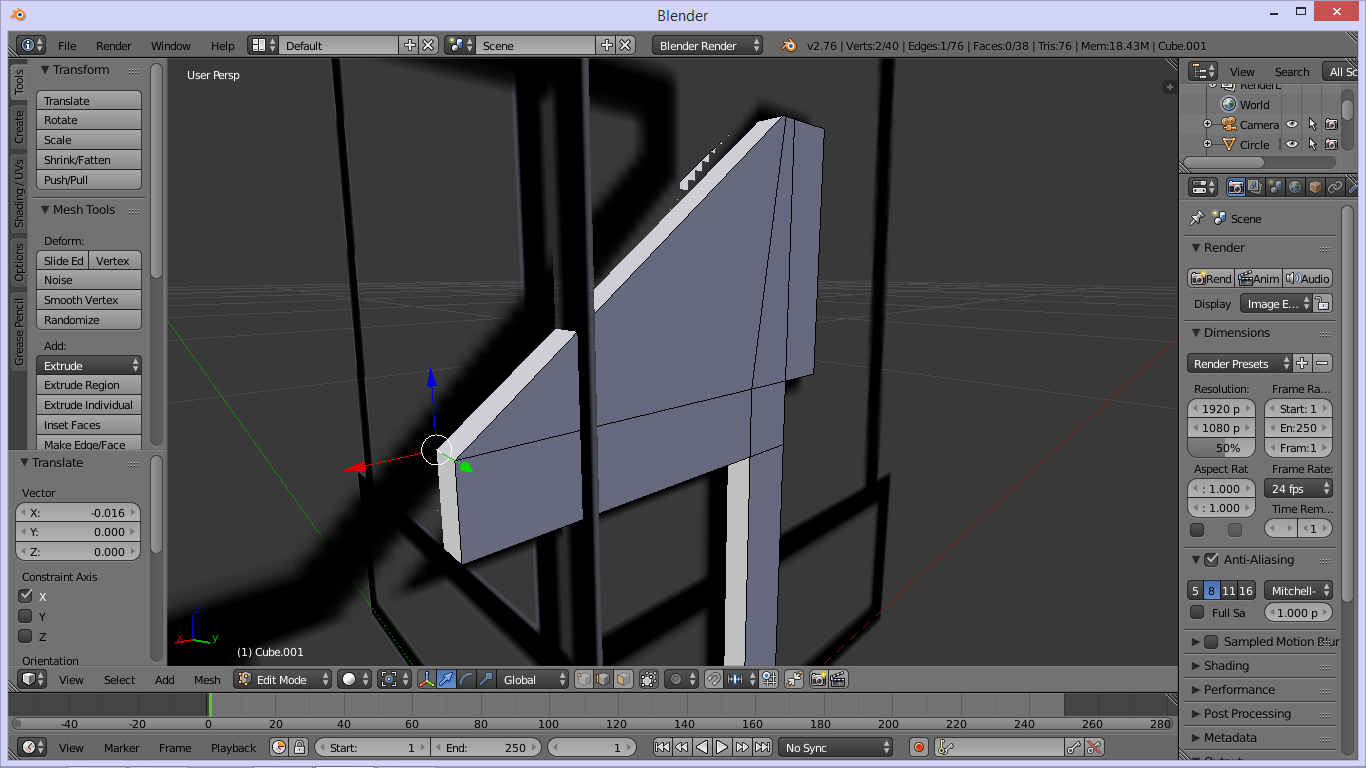This screenshot has height=768, width=1366.
Task: Click the OpenGL render image icon
Action: (x=819, y=679)
